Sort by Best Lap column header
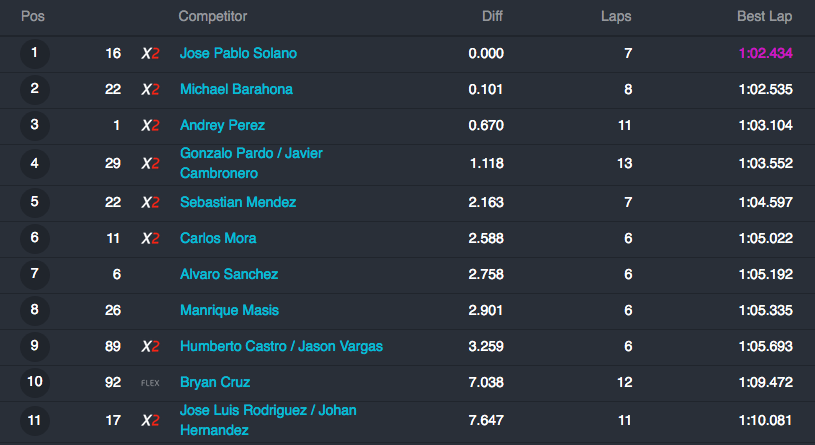The width and height of the screenshot is (815, 445). [x=764, y=17]
